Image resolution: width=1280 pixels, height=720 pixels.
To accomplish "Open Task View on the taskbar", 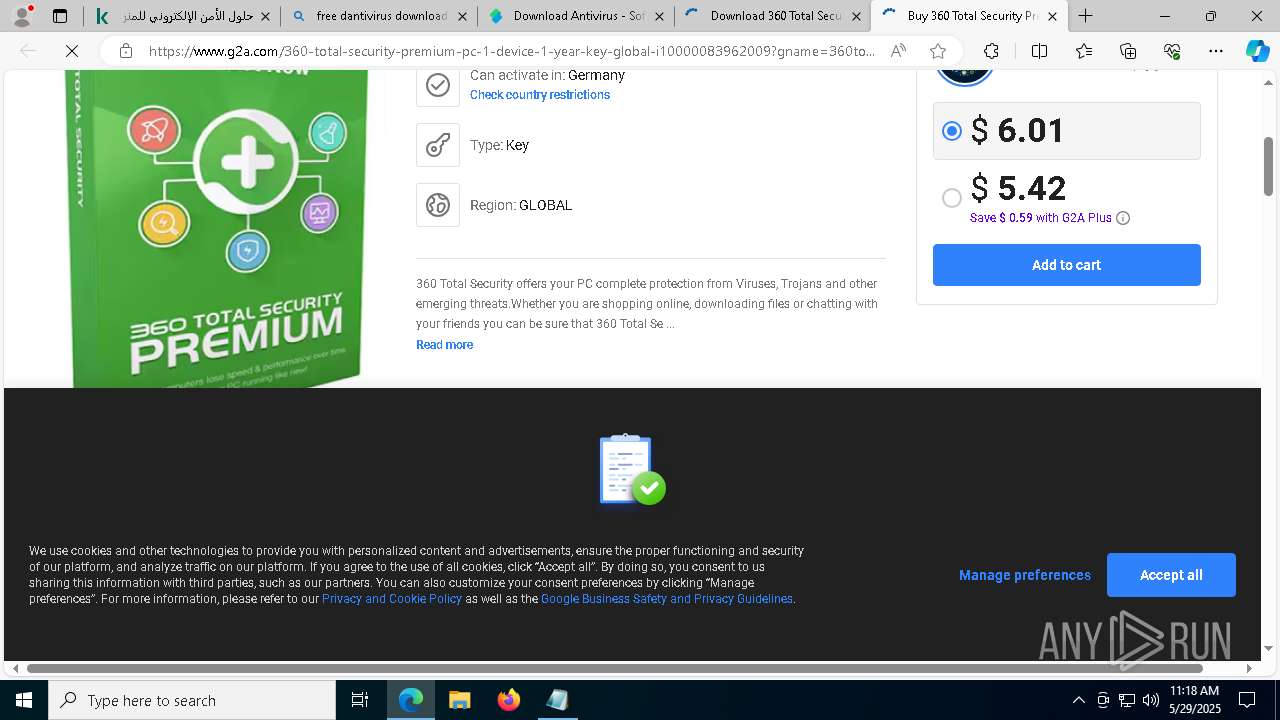I will click(360, 700).
